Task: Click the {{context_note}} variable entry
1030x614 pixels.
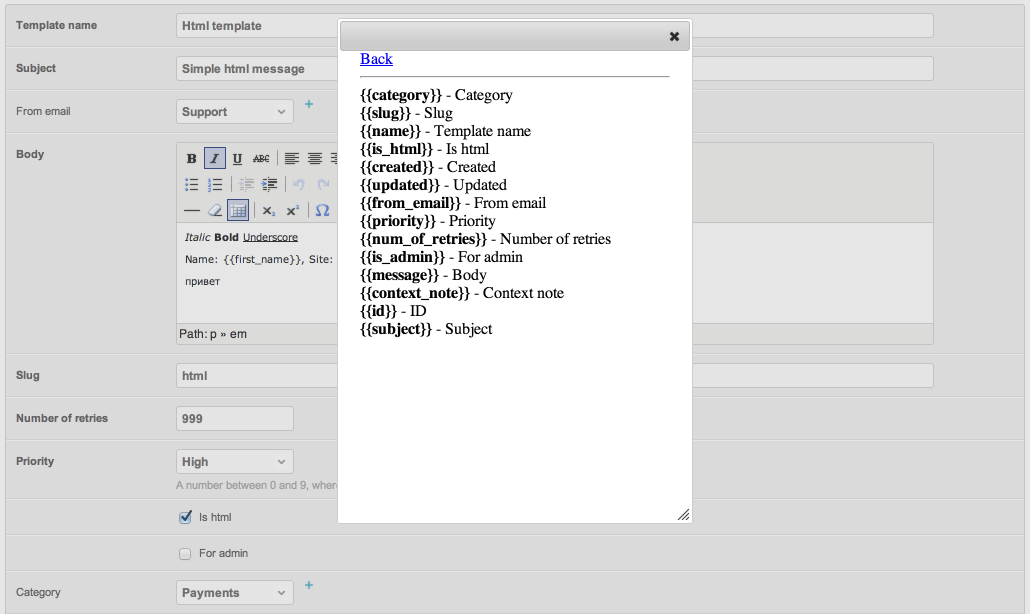Action: click(x=462, y=293)
